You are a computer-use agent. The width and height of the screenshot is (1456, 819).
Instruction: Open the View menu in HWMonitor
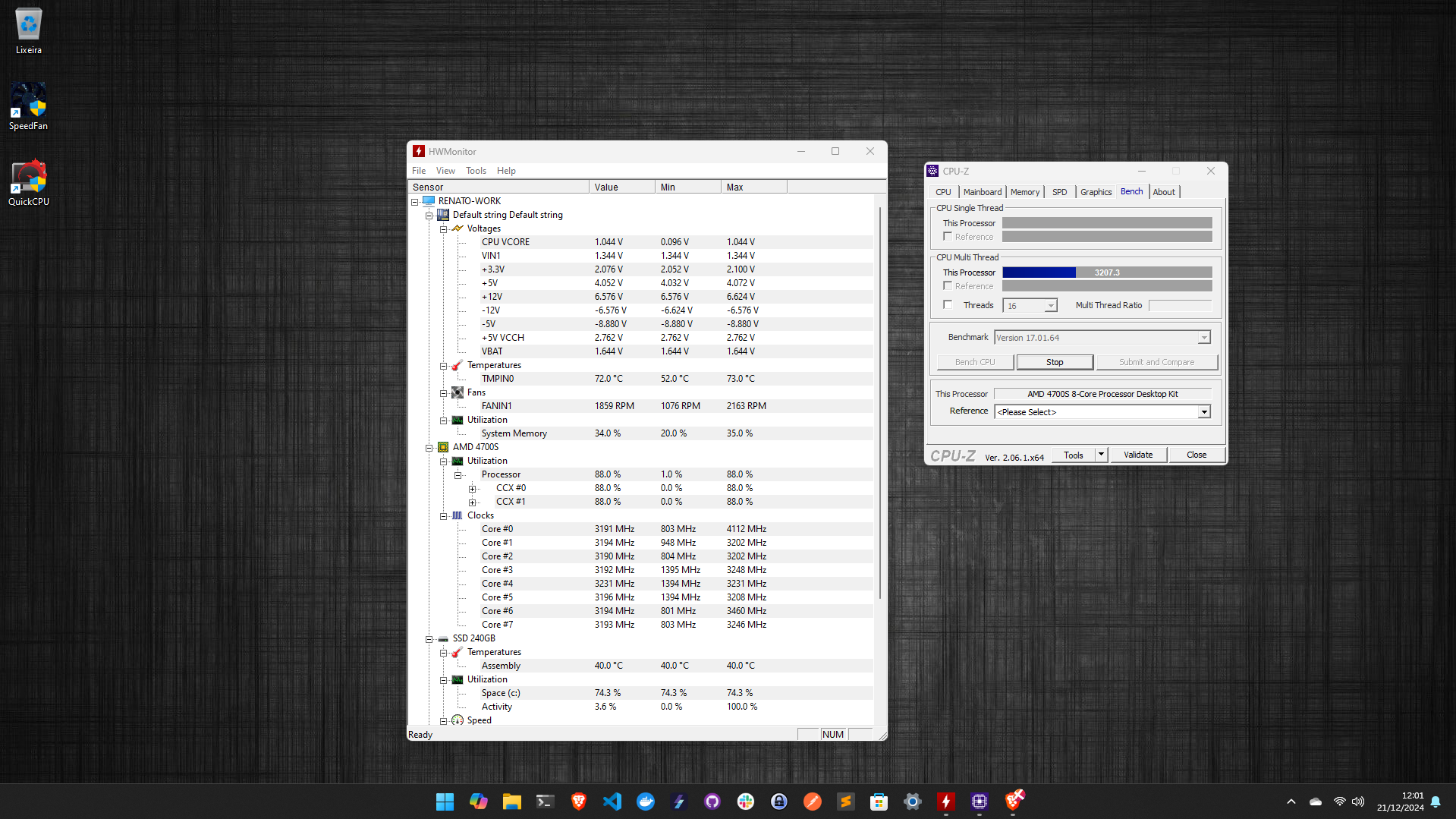[x=445, y=171]
